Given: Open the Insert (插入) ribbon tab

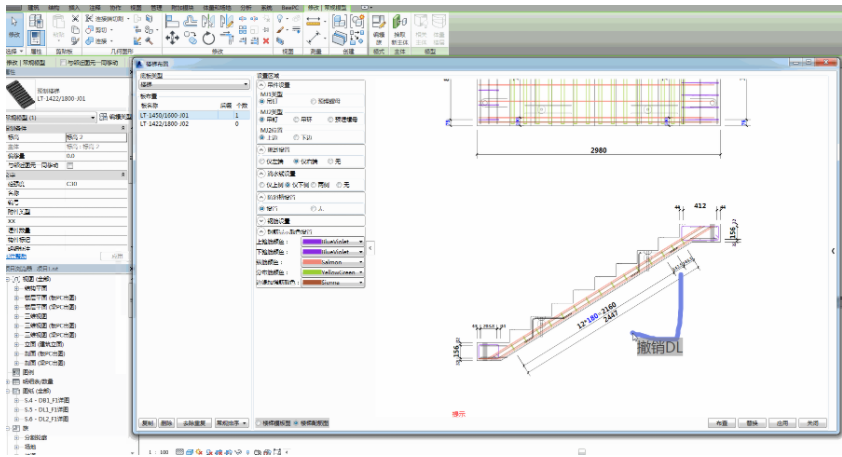Looking at the screenshot, I should click(x=74, y=6).
